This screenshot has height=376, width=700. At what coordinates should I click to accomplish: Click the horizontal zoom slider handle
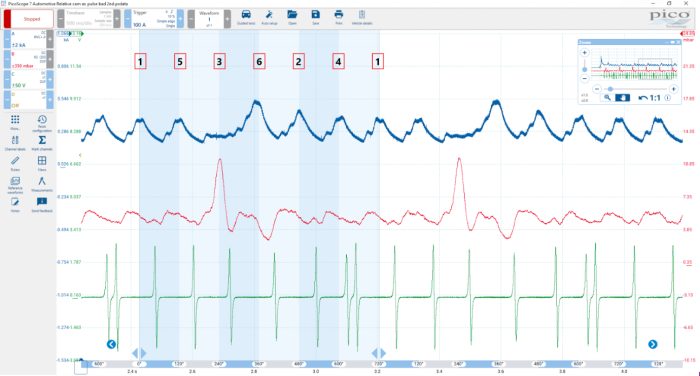610,89
